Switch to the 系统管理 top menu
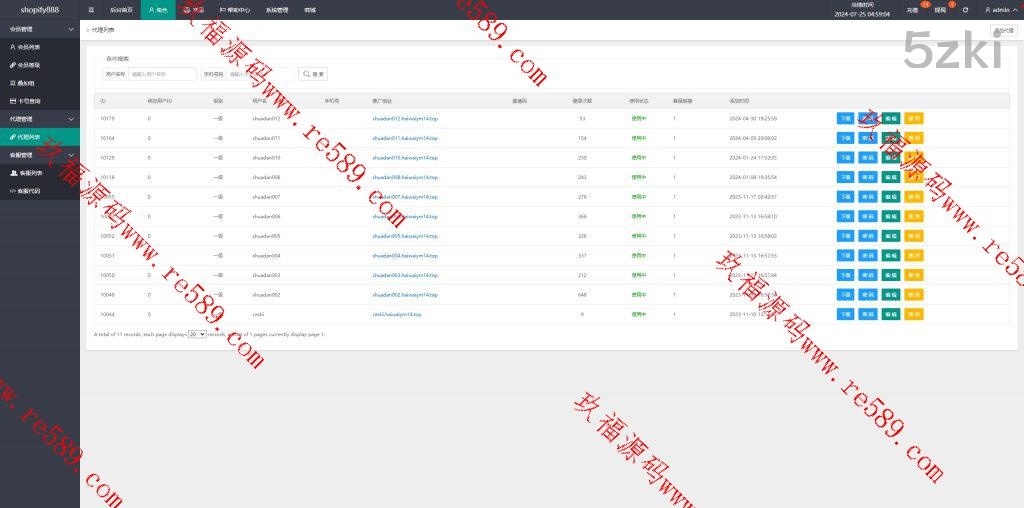The width and height of the screenshot is (1024, 508). pyautogui.click(x=276, y=10)
